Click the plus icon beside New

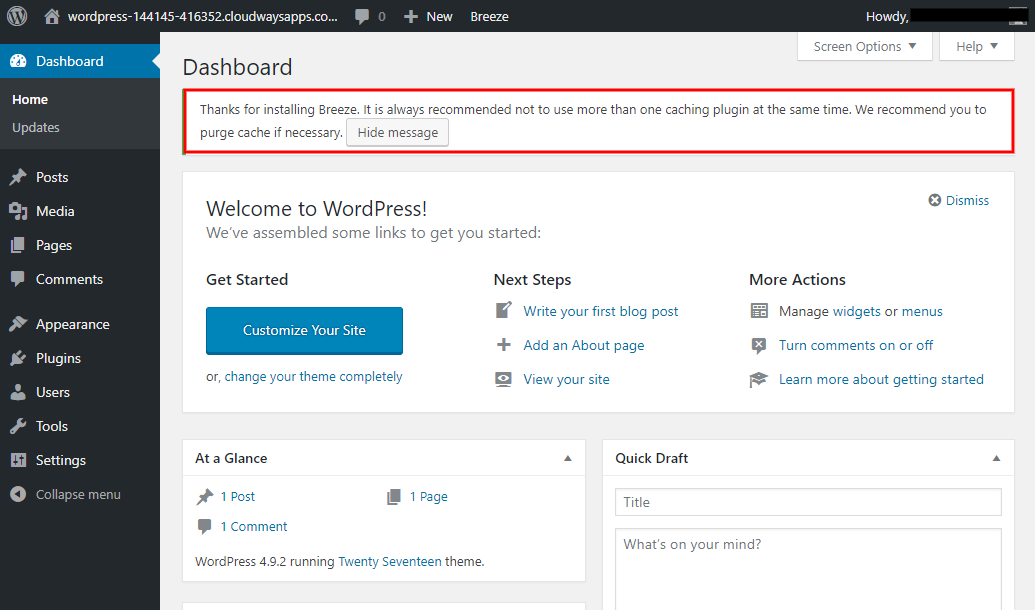411,17
